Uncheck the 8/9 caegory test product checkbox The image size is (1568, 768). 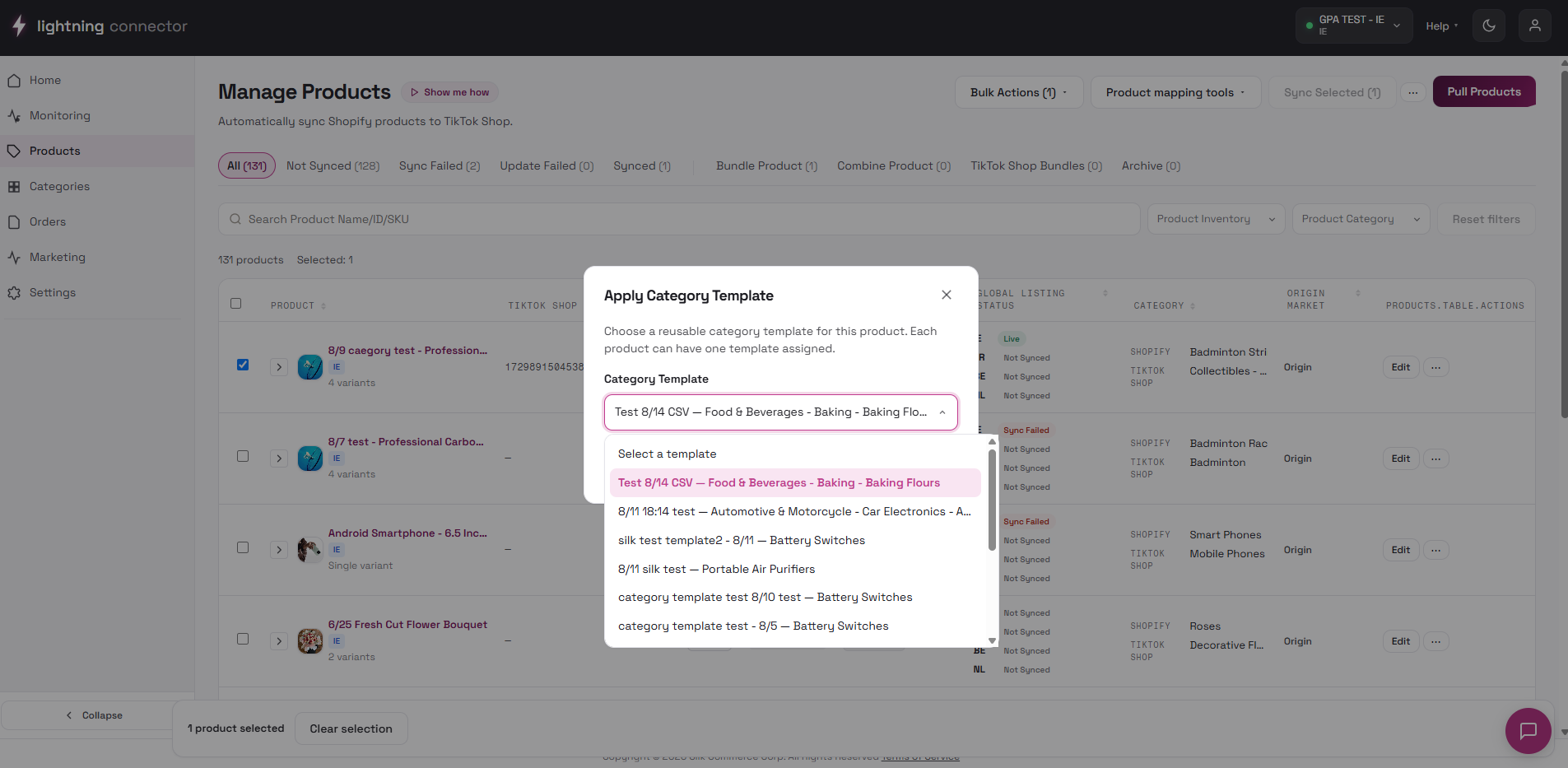pyautogui.click(x=243, y=365)
